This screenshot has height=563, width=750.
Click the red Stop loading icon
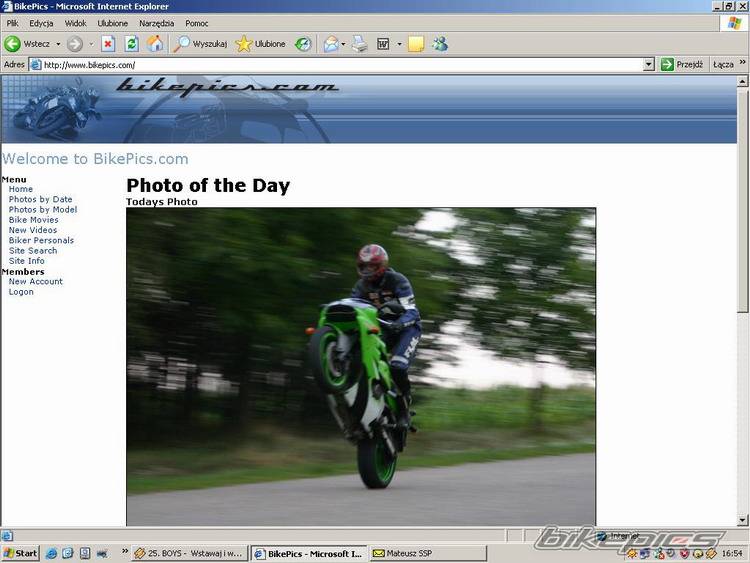[108, 44]
